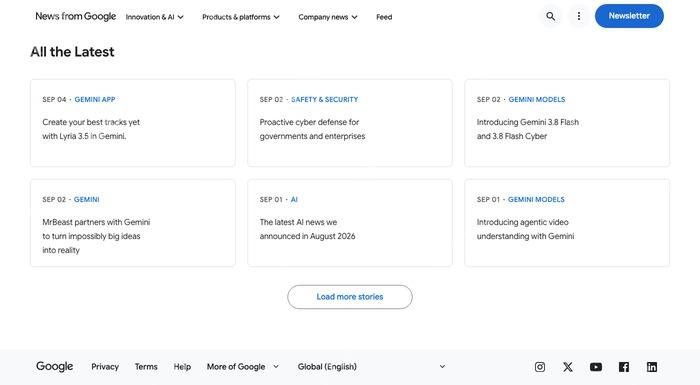Open GEMINI MODELS tag on video understanding card

point(536,199)
